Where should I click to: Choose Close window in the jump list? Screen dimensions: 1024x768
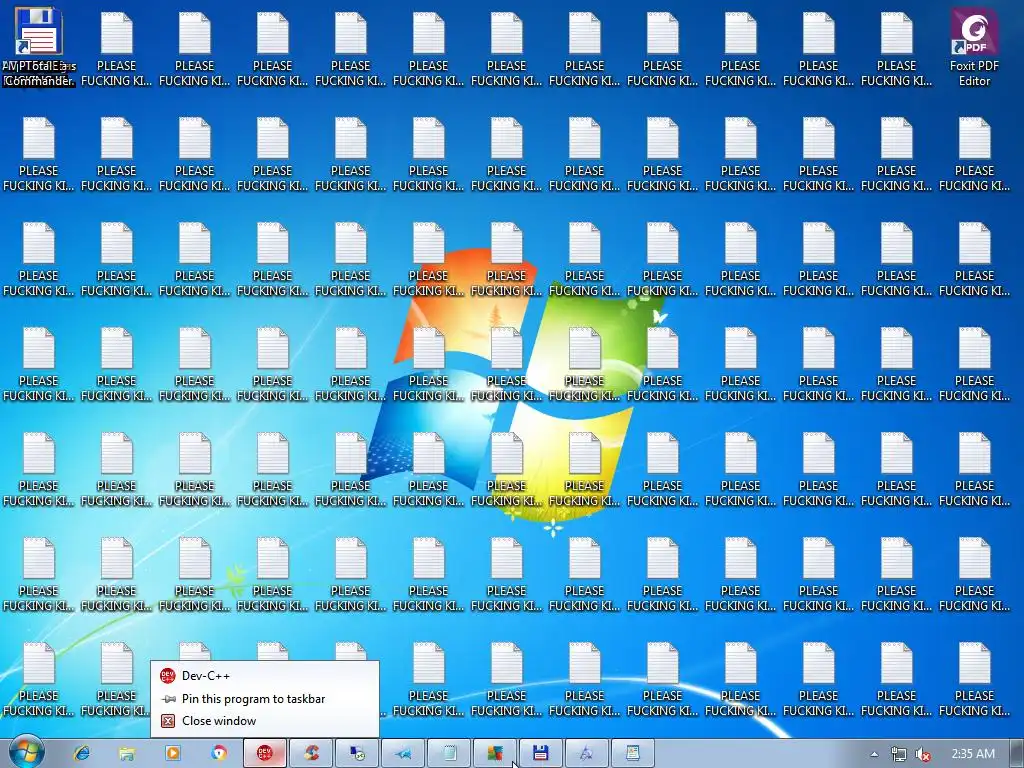point(264,720)
